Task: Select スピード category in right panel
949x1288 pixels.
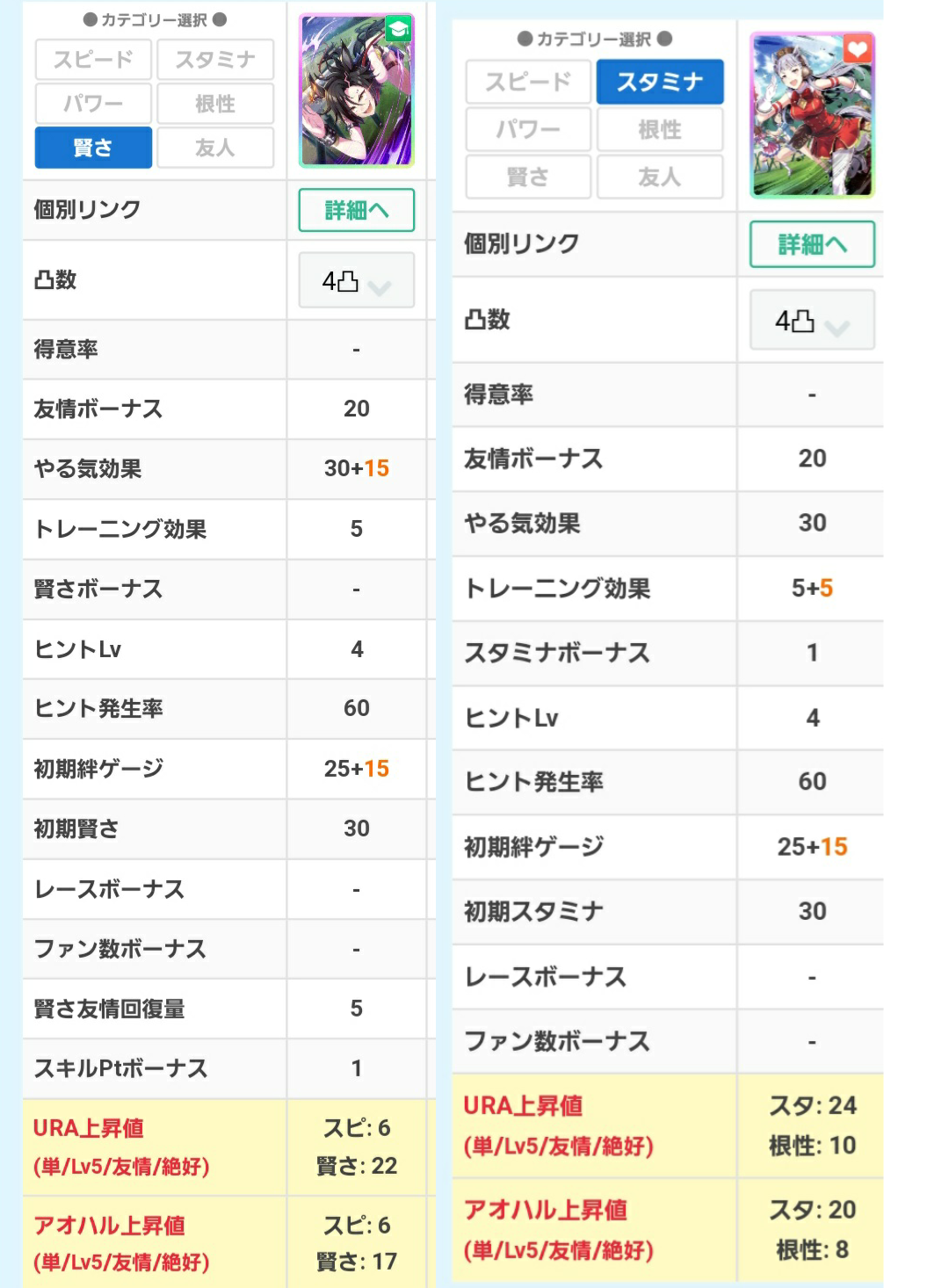Action: [x=528, y=83]
